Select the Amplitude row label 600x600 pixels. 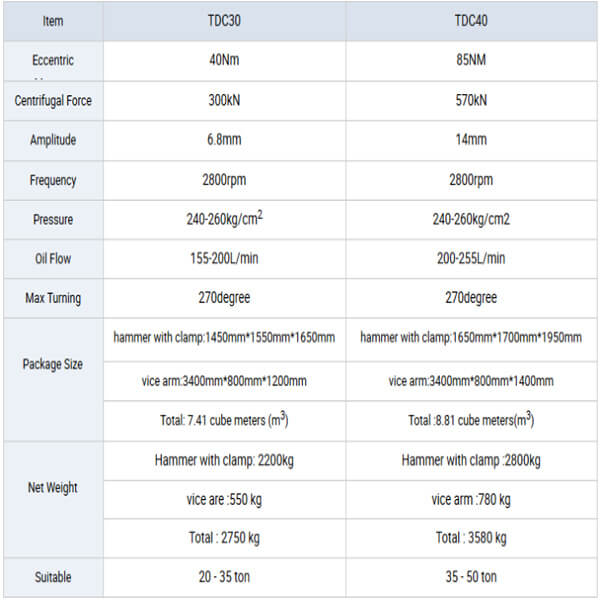click(x=52, y=141)
